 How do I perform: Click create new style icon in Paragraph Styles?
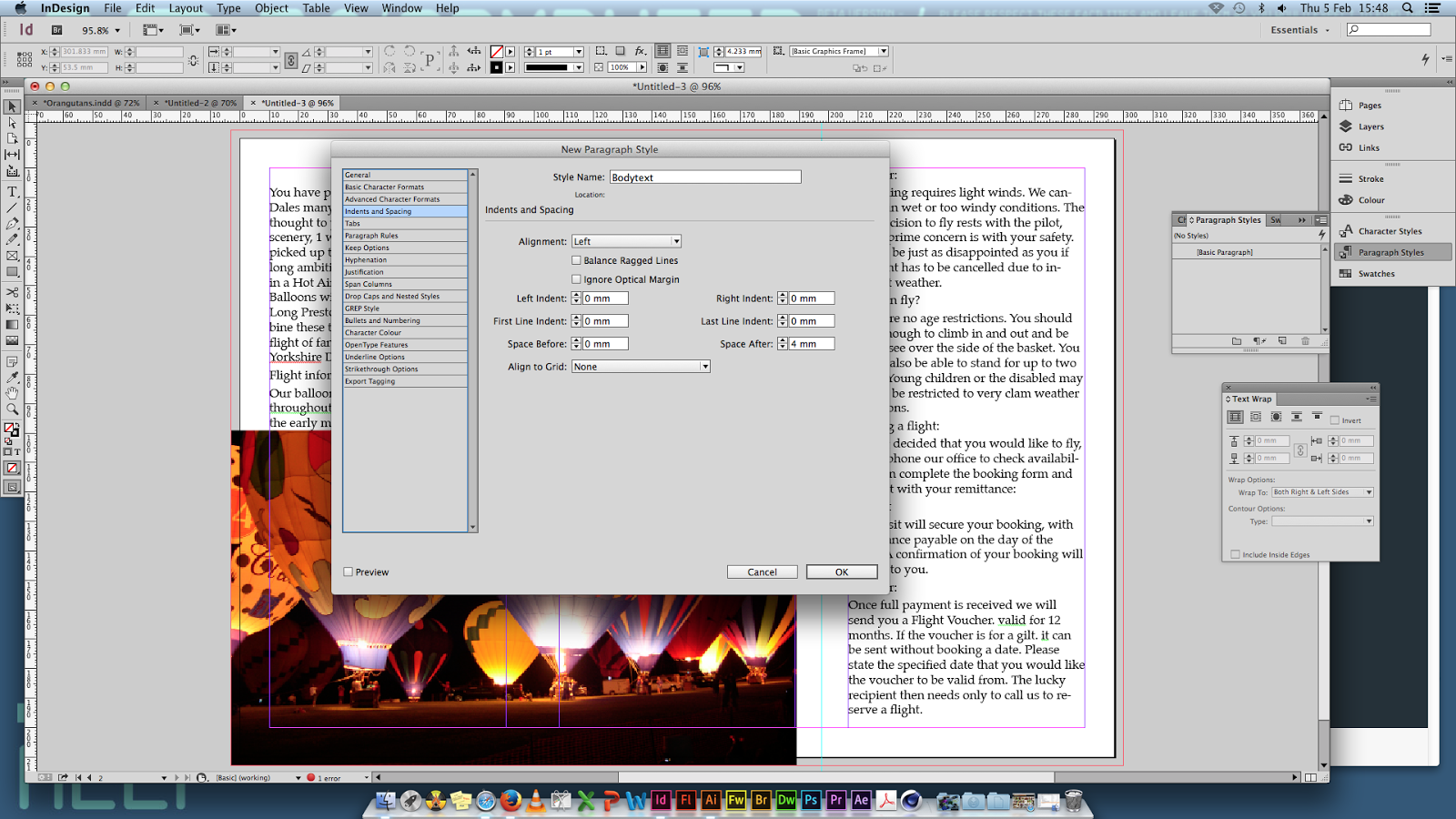(1282, 341)
